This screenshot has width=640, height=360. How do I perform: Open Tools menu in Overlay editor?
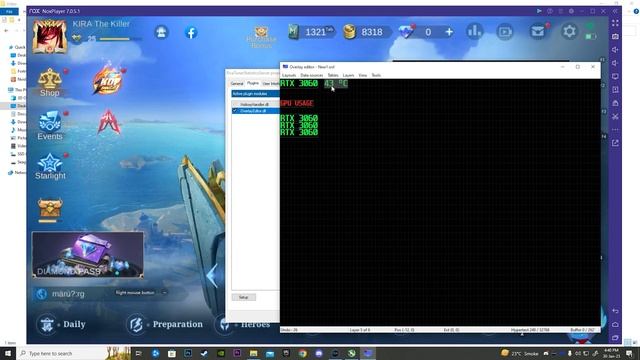[x=376, y=75]
